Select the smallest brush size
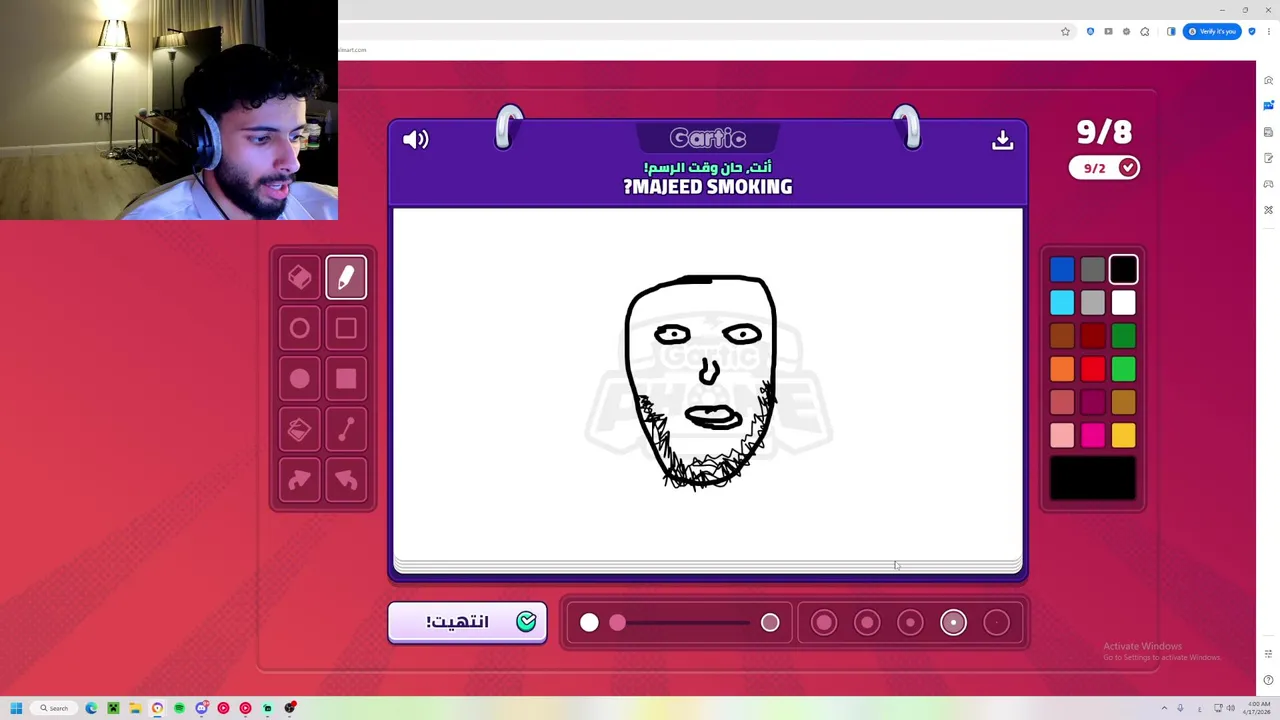 (996, 623)
